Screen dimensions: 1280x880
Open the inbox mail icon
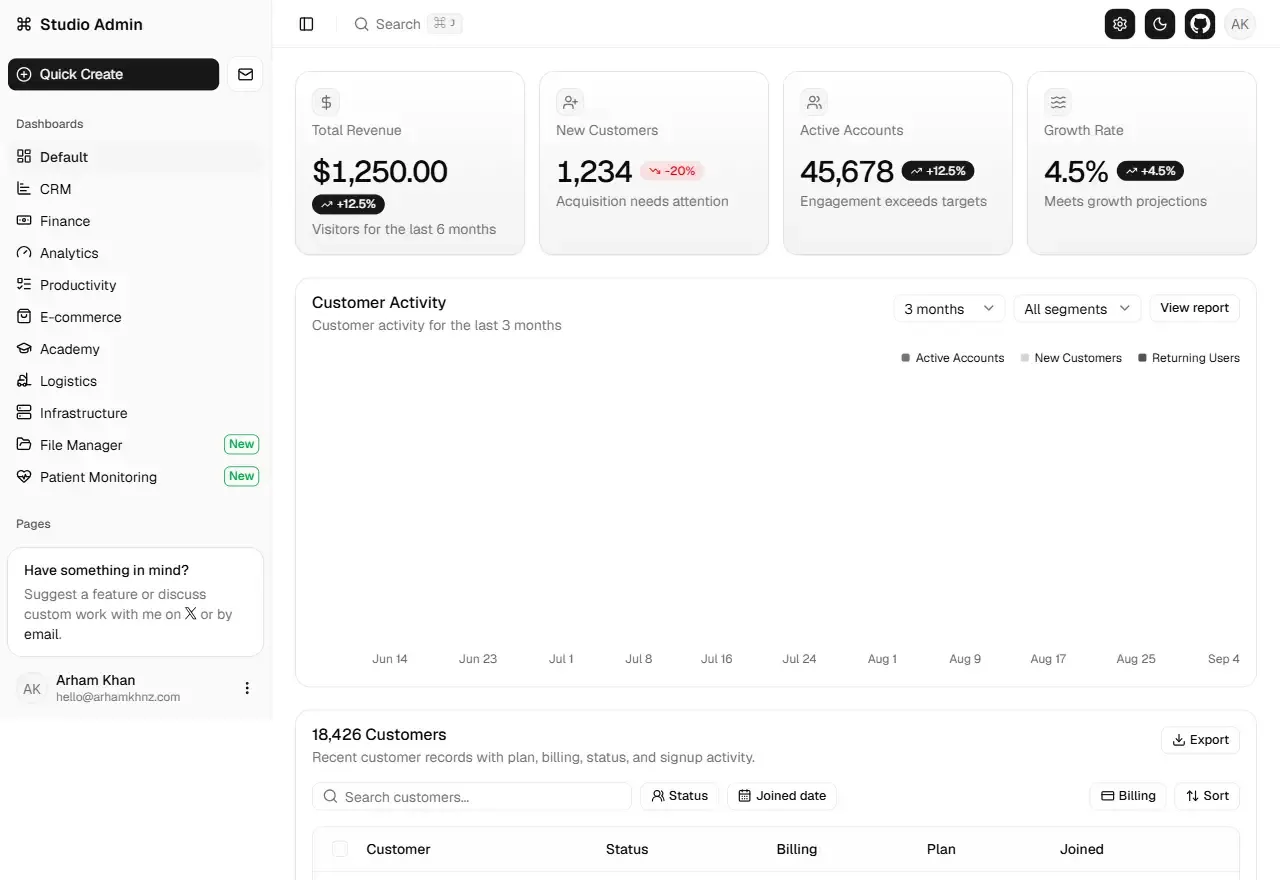(245, 74)
